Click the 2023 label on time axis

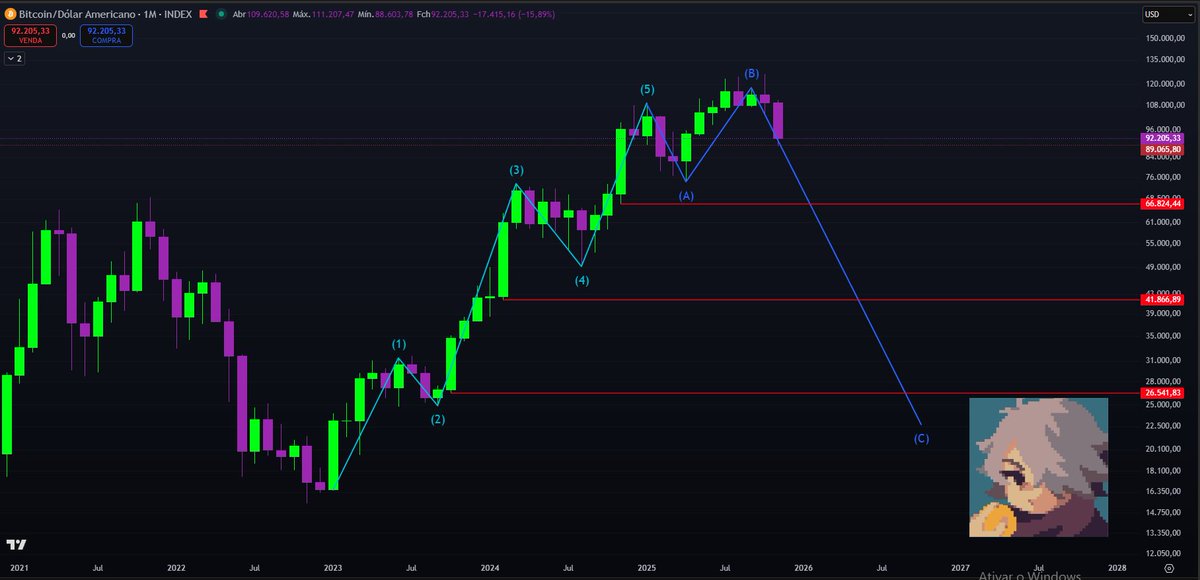pos(333,567)
